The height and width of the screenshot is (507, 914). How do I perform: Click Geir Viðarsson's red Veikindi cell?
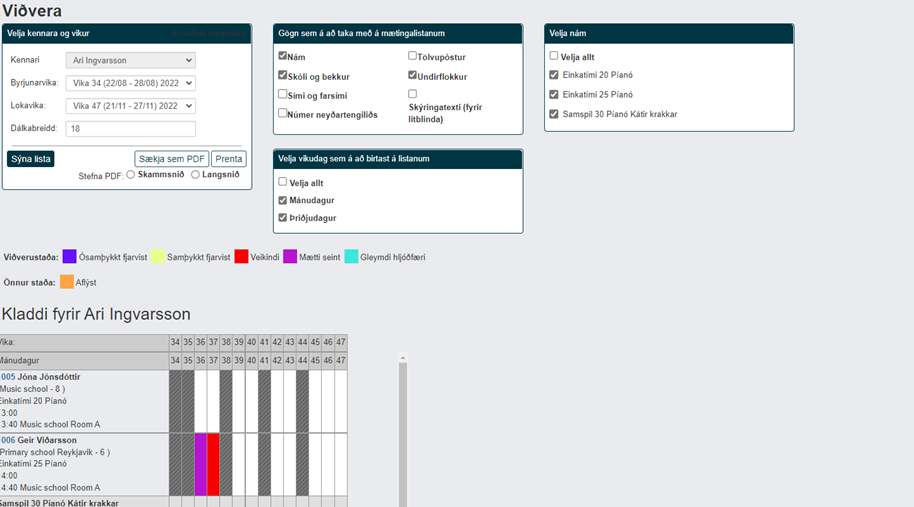213,464
